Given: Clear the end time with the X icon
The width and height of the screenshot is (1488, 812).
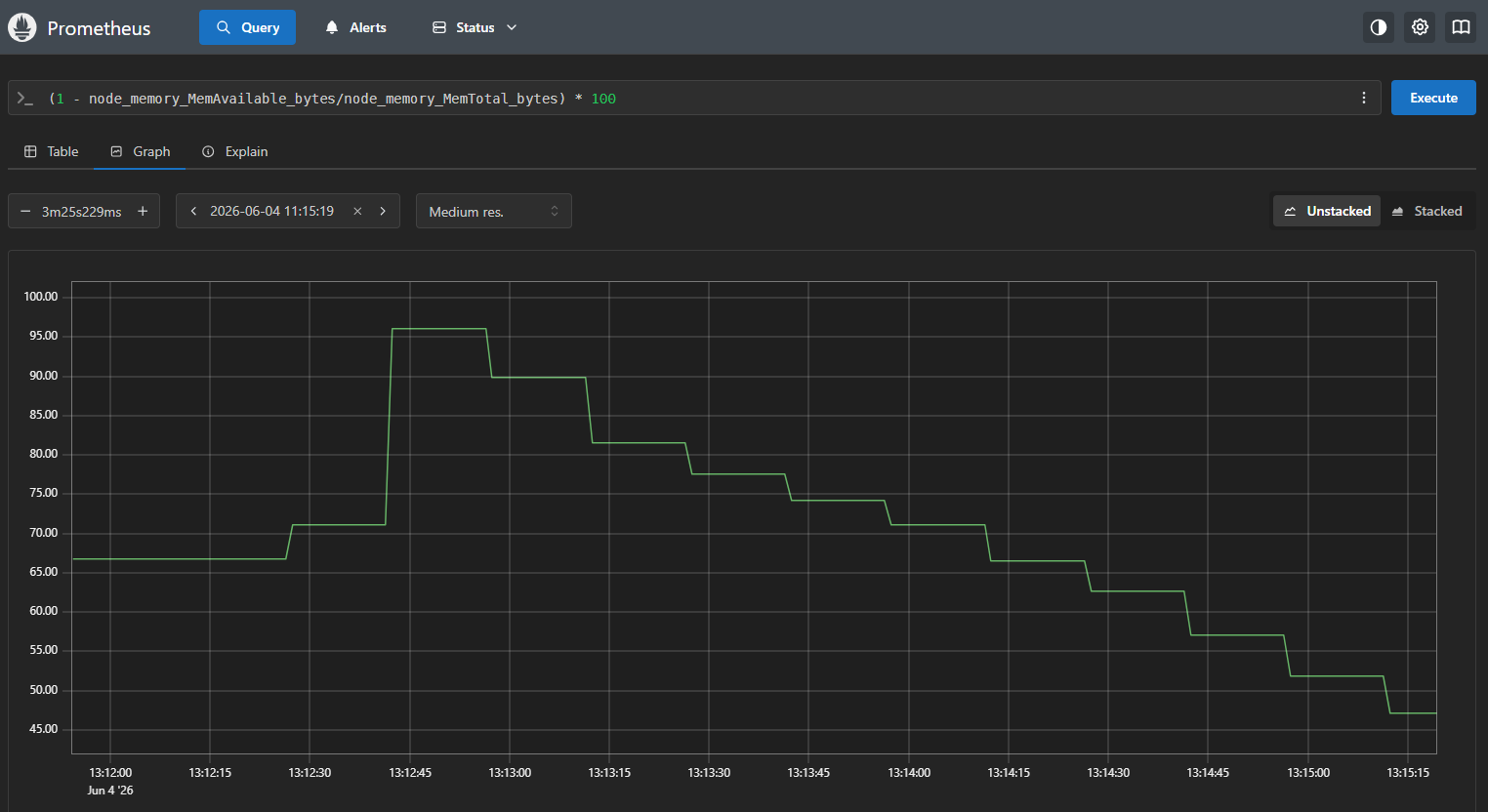Looking at the screenshot, I should tap(357, 211).
